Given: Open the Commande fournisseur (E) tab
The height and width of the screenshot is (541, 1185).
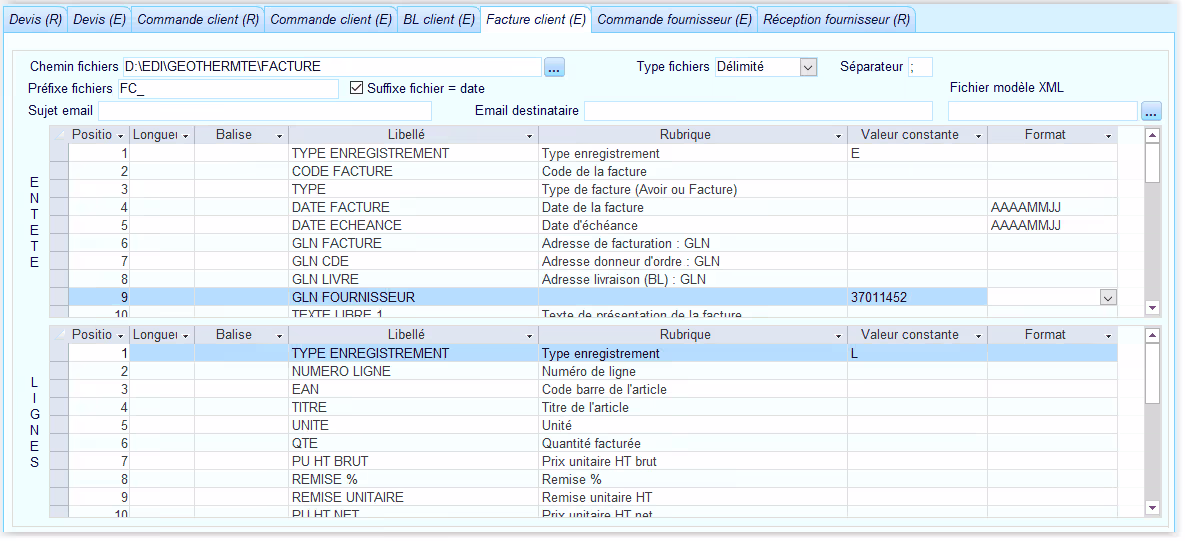Looking at the screenshot, I should 674,20.
